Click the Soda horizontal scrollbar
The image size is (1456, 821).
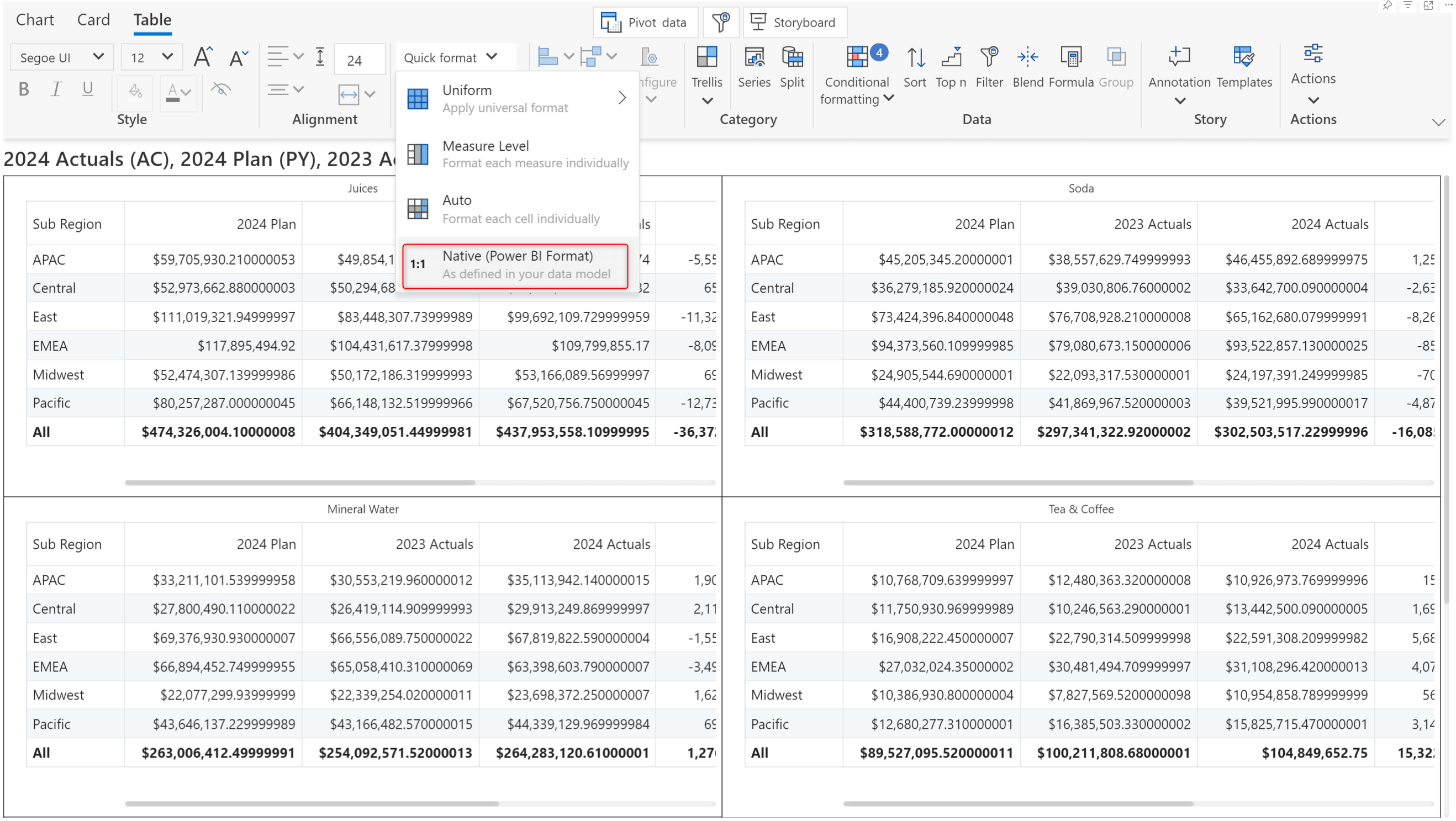click(x=1018, y=483)
